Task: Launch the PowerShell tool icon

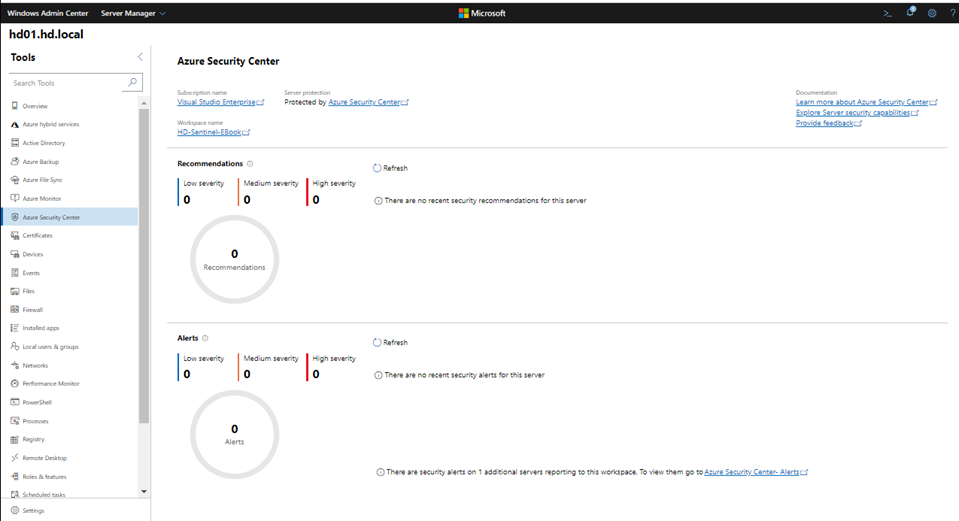Action: click(15, 402)
